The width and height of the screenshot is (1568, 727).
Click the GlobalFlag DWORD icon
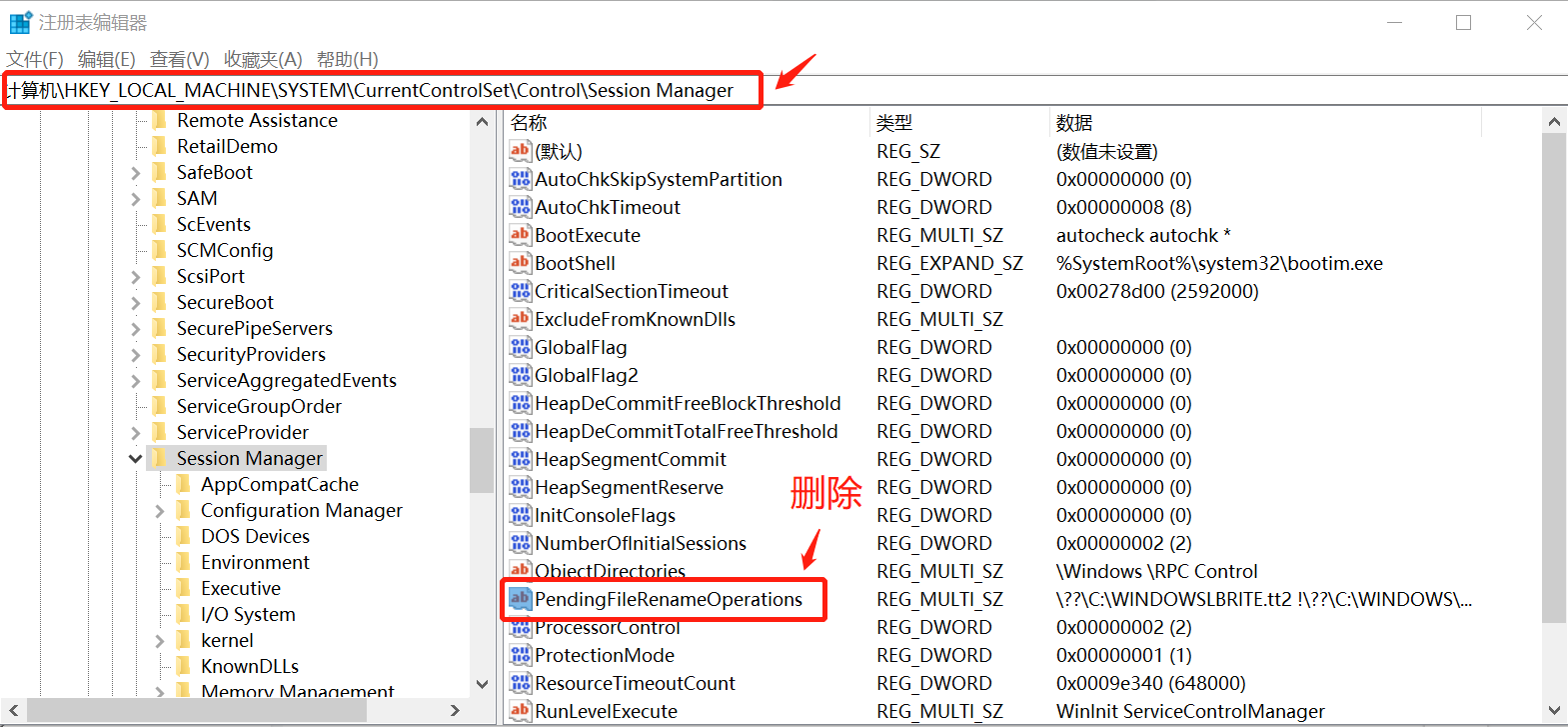tap(521, 347)
